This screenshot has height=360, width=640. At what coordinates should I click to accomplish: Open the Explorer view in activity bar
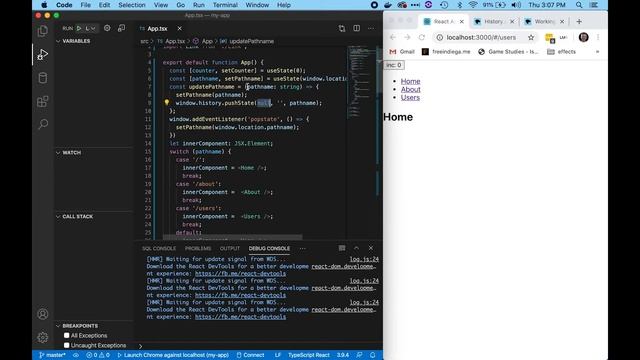click(42, 31)
